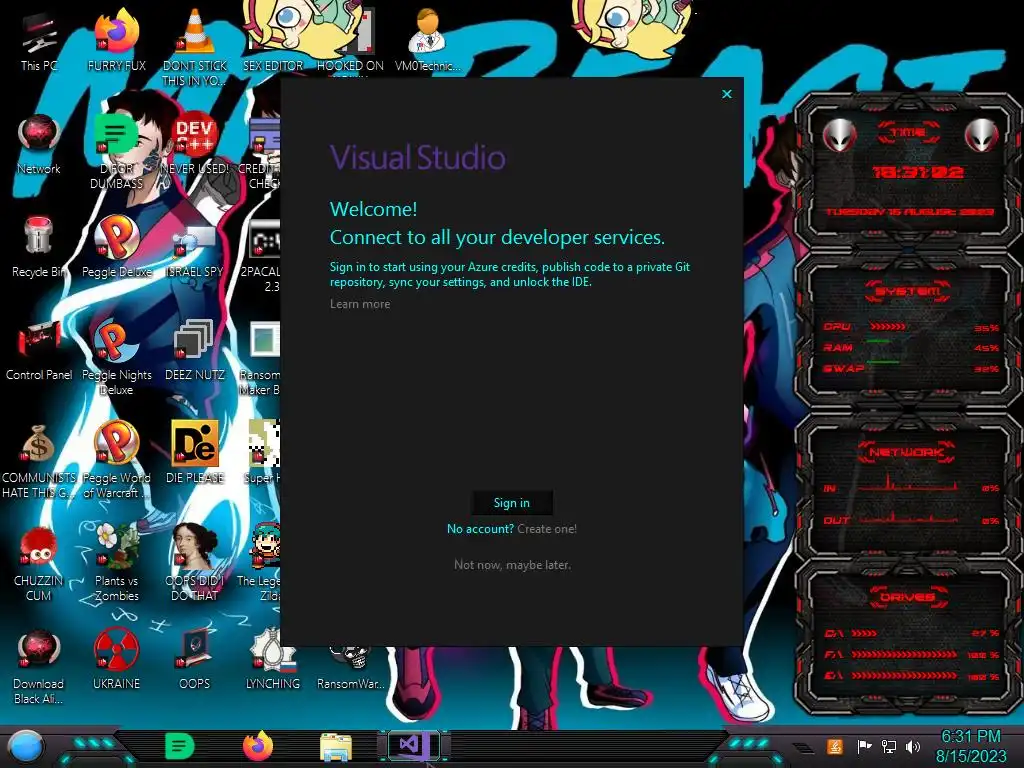The height and width of the screenshot is (768, 1024).
Task: Select the Plants vs Zombies icon
Action: click(x=116, y=563)
